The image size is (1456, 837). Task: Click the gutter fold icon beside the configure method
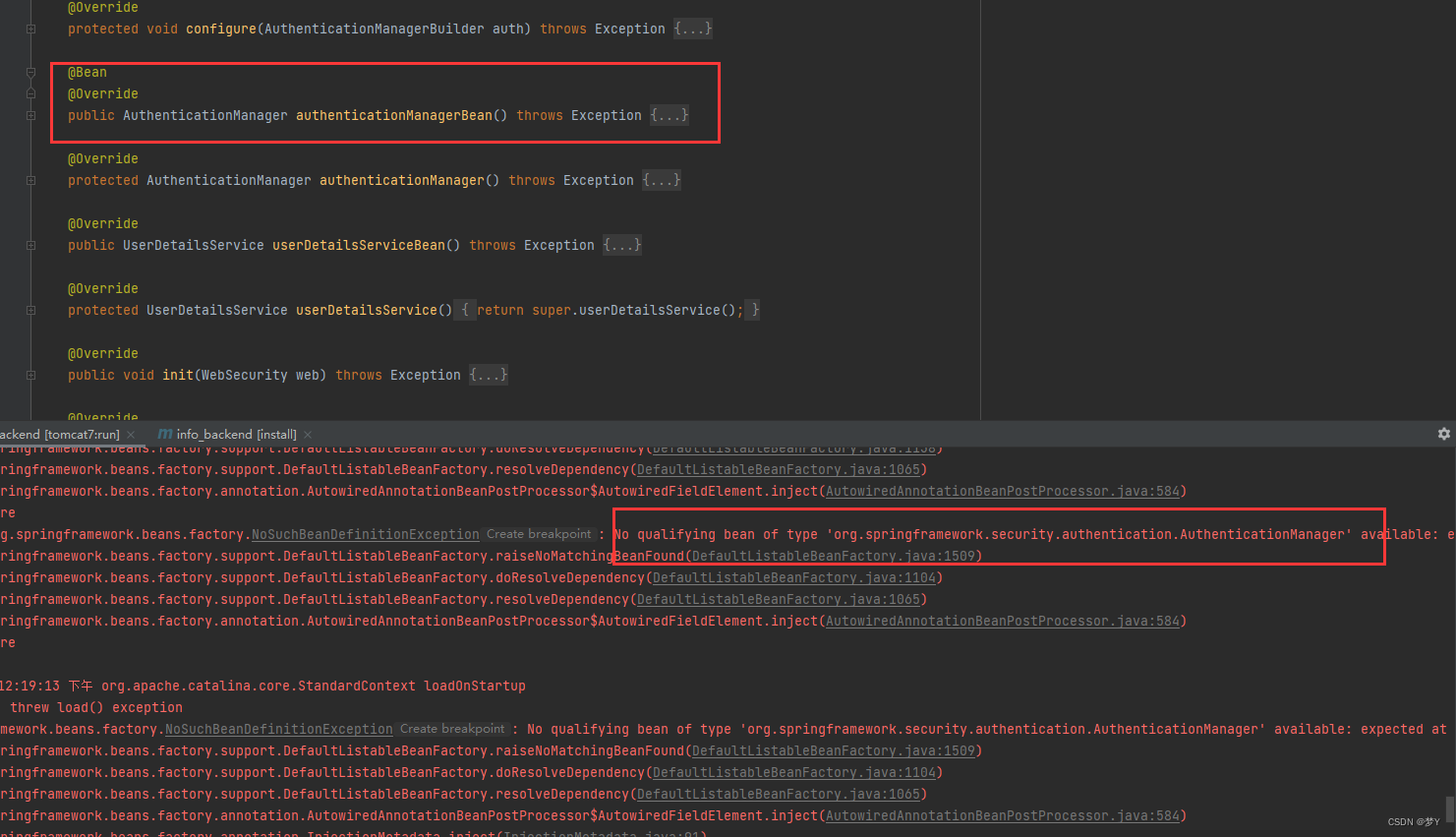pos(30,29)
